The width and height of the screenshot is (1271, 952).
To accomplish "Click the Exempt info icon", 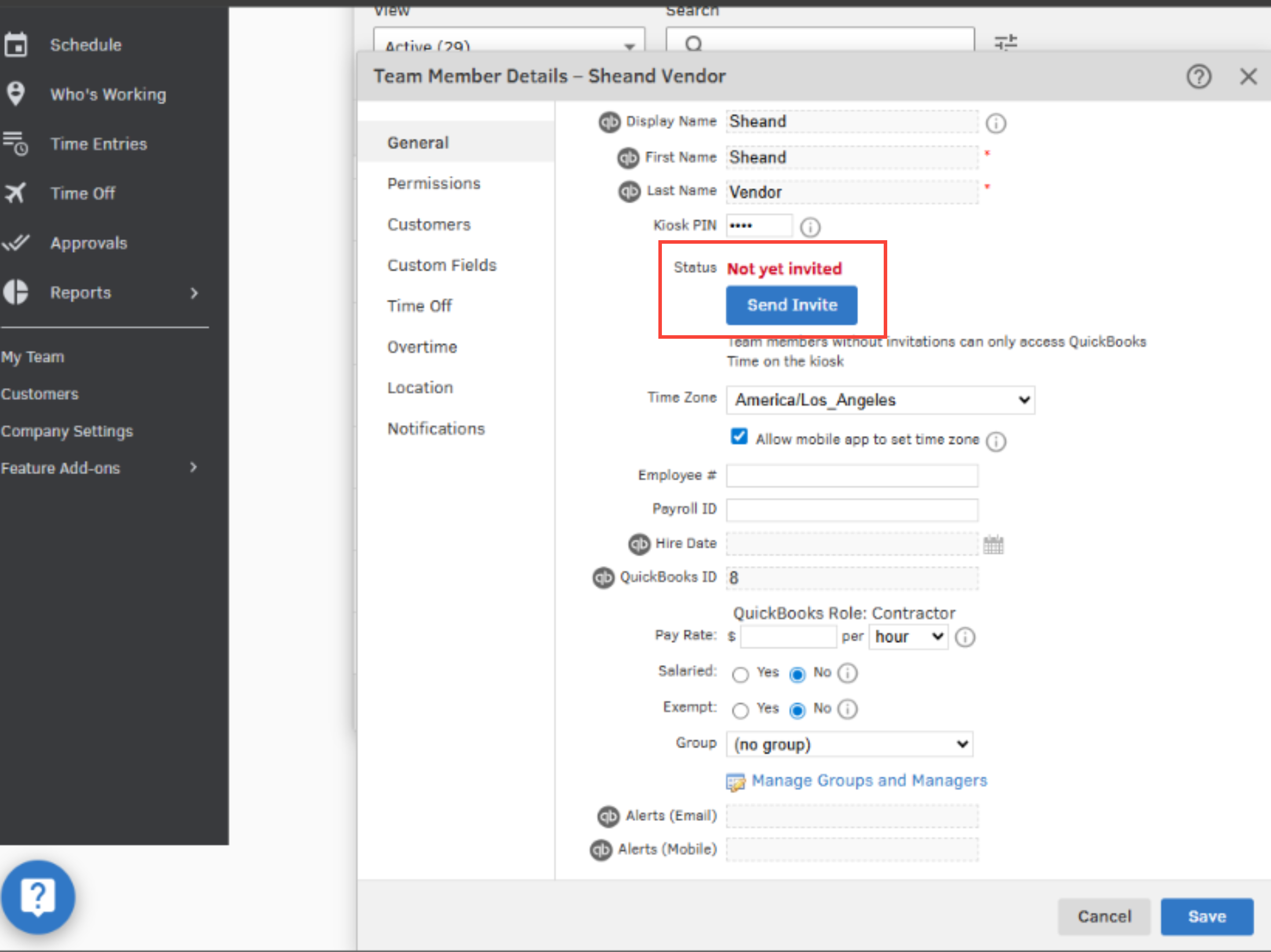I will click(x=848, y=709).
